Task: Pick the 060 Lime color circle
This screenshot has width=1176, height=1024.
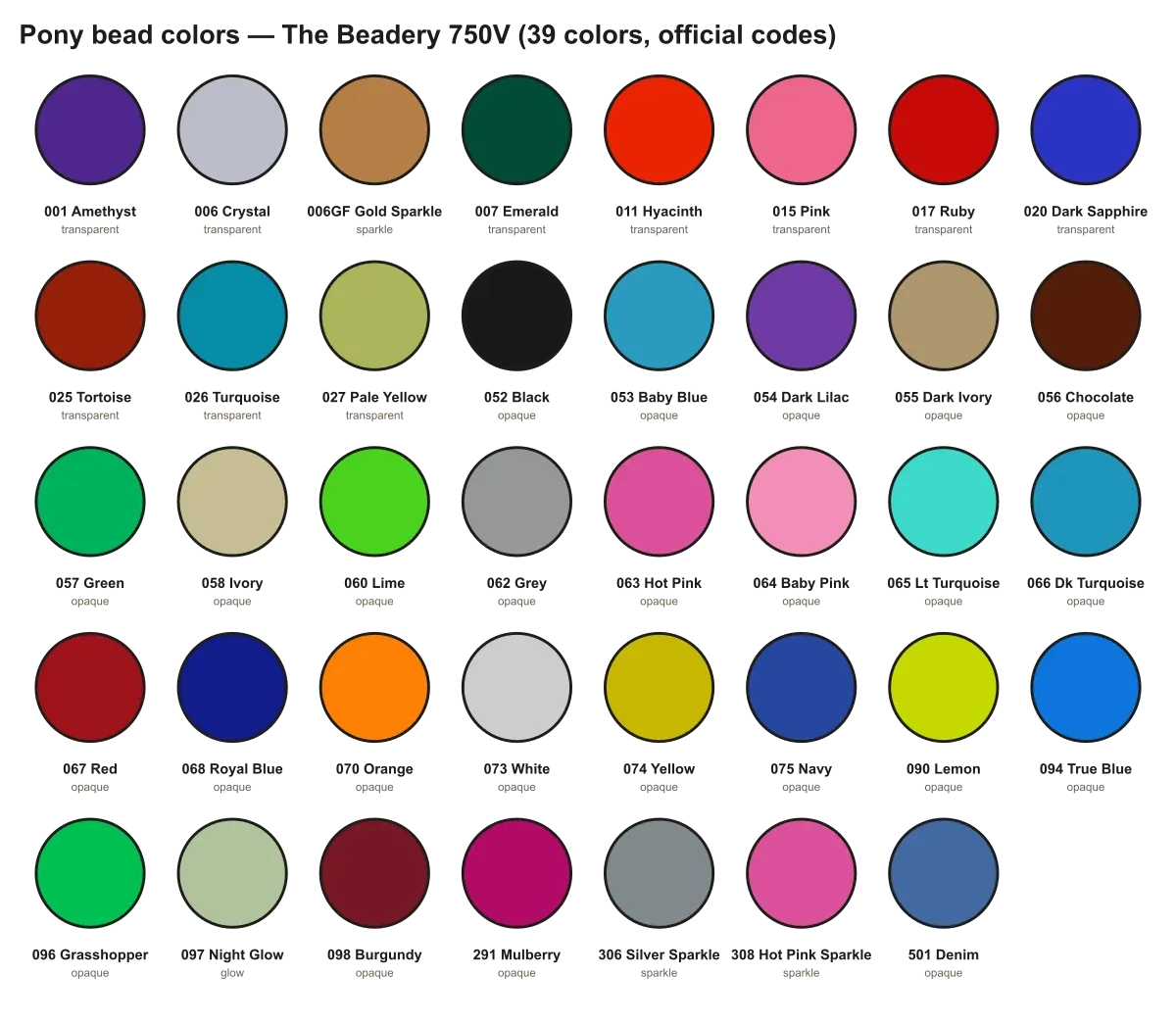Action: [374, 502]
